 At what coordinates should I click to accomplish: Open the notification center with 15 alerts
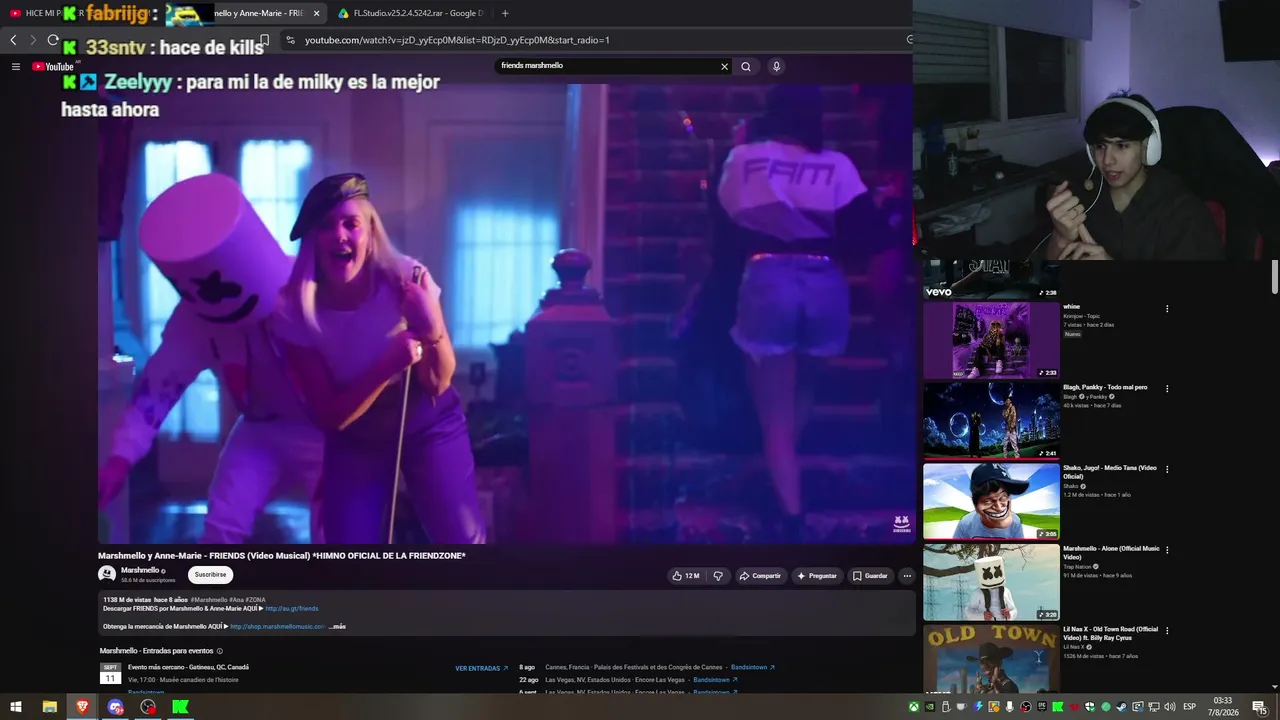tap(1260, 707)
